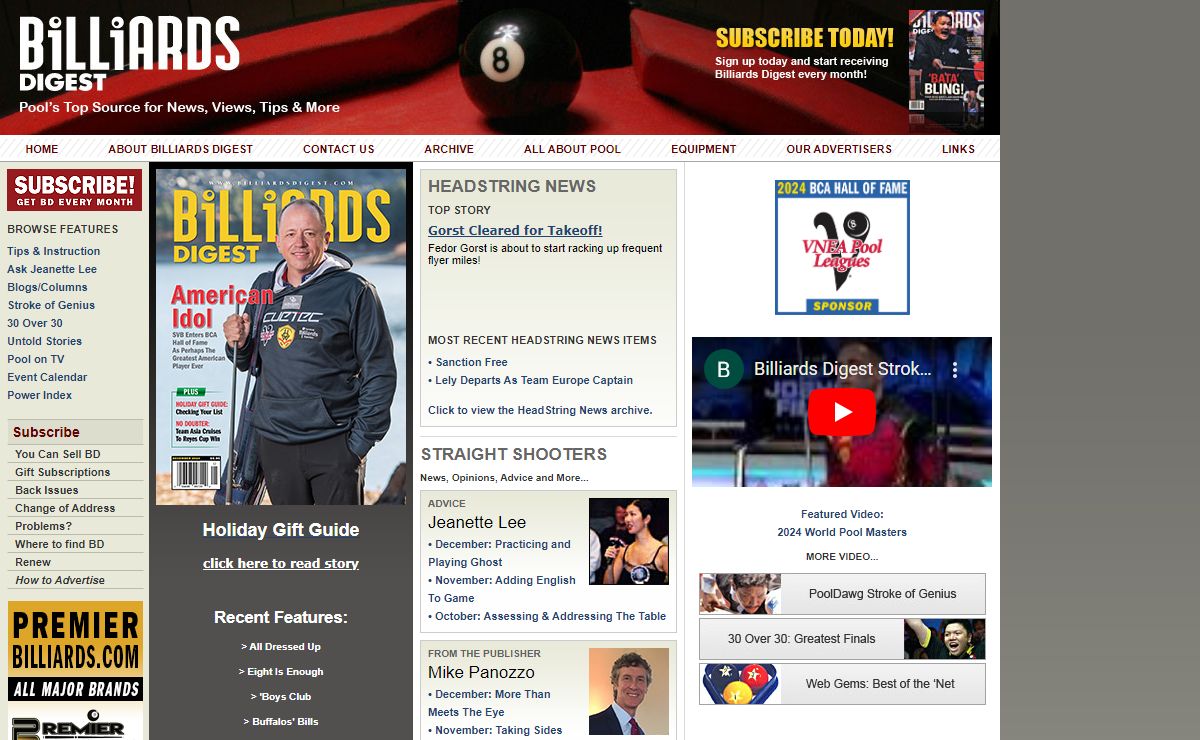Viewport: 1200px width, 740px height.
Task: Open the 2024 BCA Hall of Fame VNEA sponsor ad
Action: (842, 247)
